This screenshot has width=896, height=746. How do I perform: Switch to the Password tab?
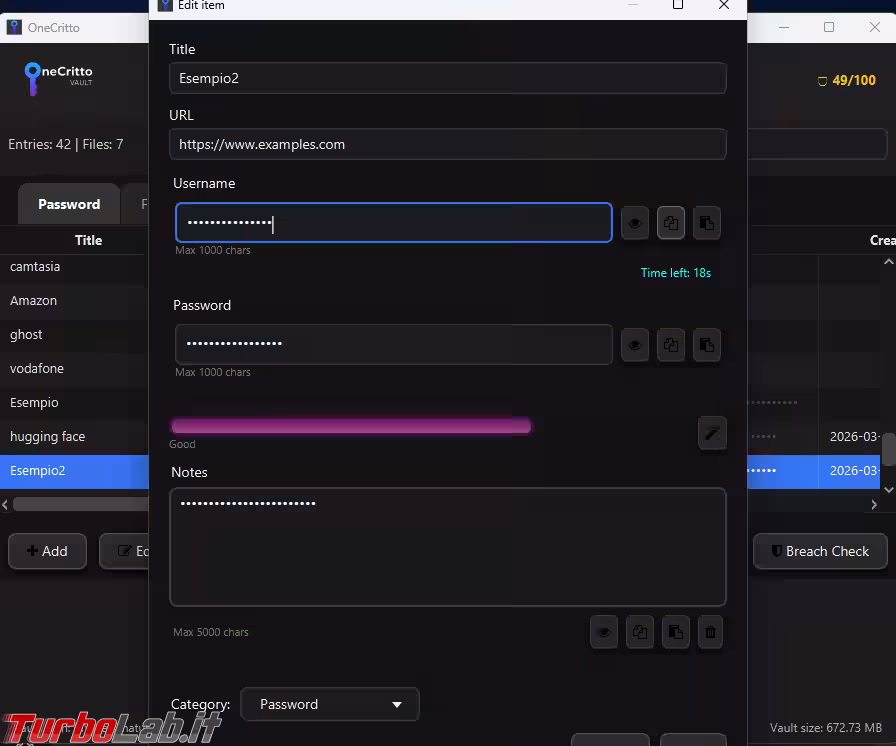pyautogui.click(x=69, y=204)
